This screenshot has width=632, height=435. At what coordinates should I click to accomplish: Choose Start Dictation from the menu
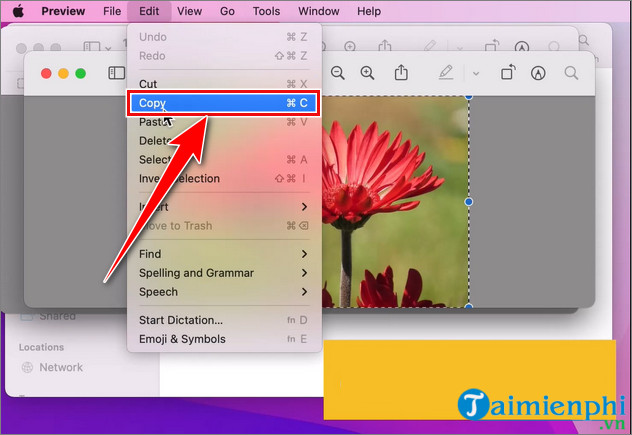[x=224, y=320]
